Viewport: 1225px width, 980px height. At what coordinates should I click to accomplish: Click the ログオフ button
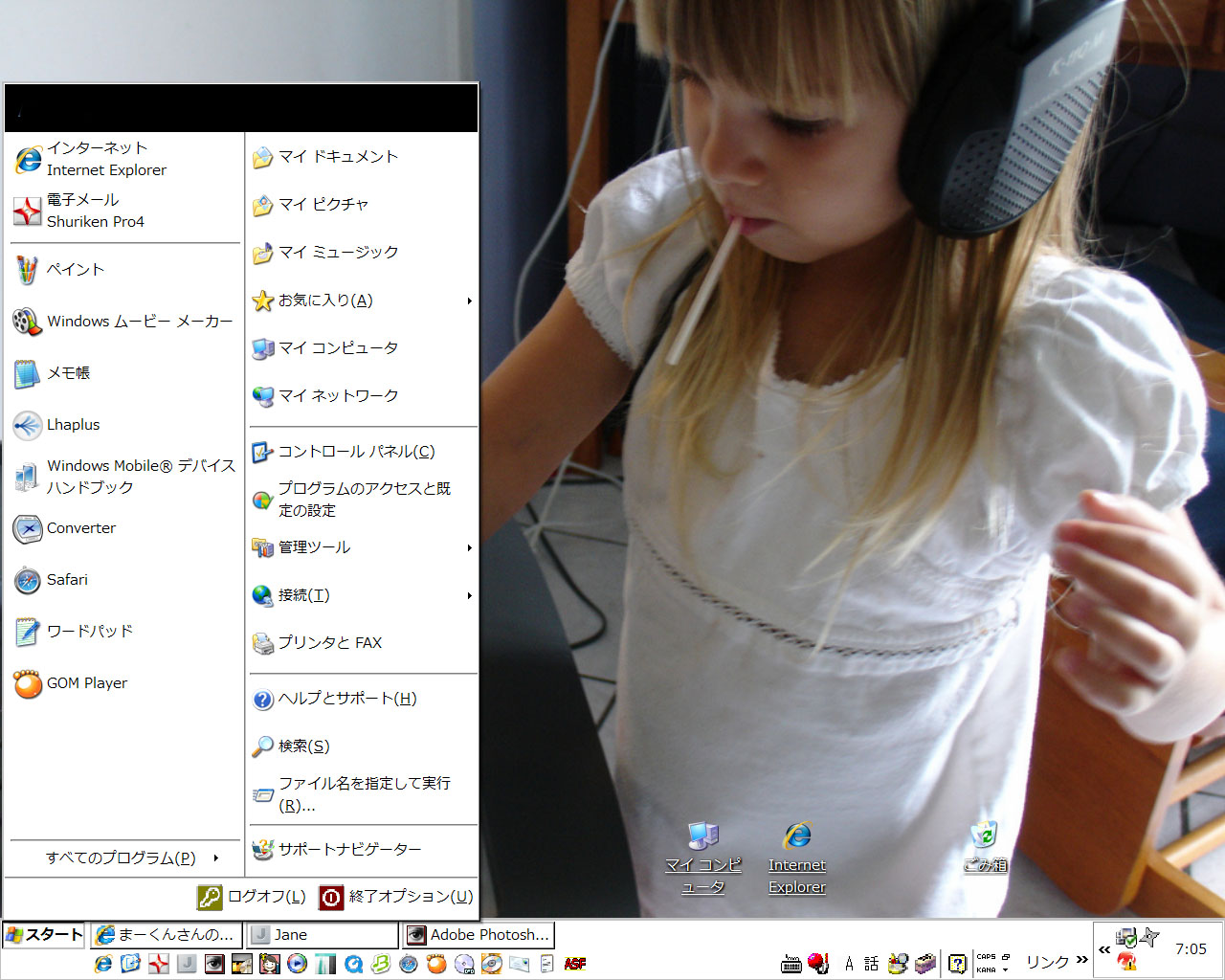[252, 897]
